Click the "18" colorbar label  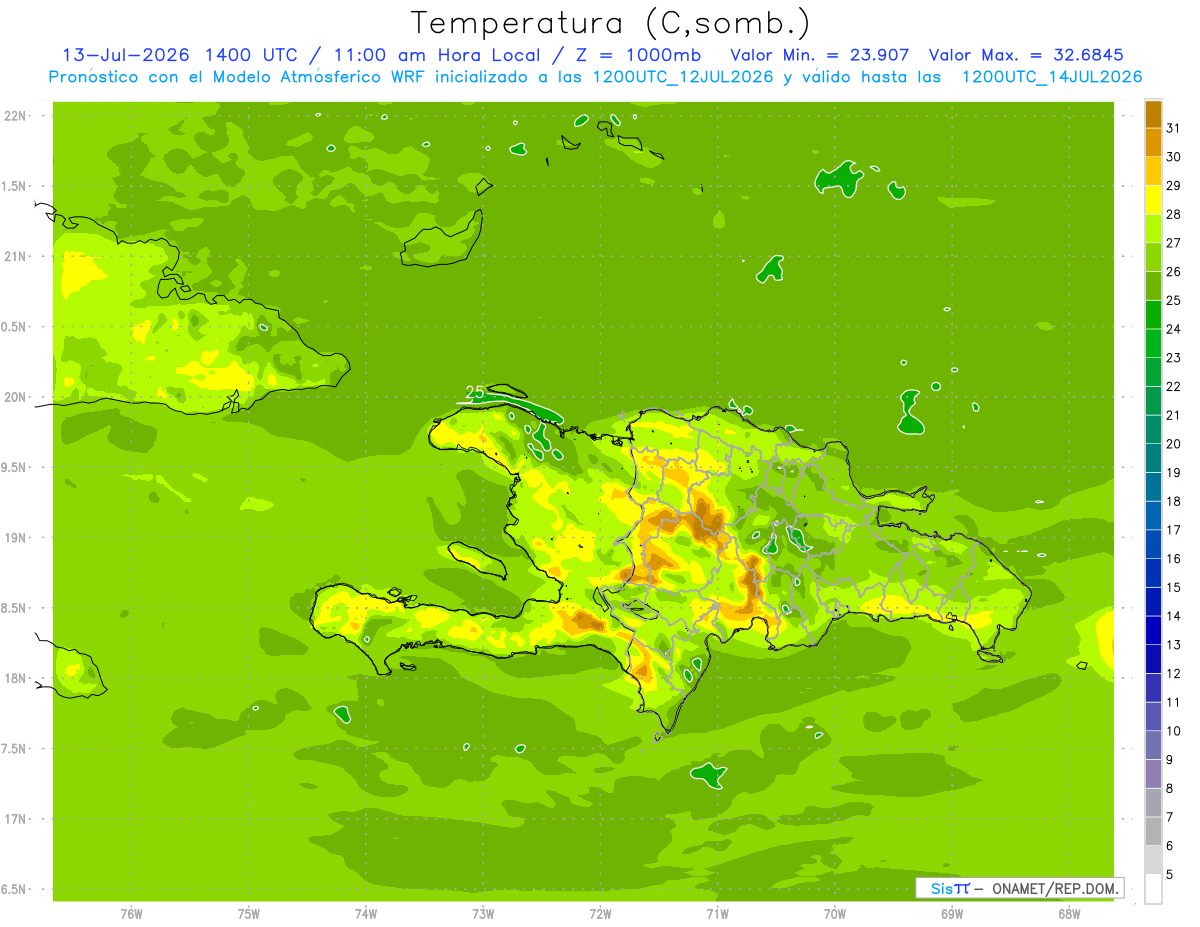(x=1174, y=501)
